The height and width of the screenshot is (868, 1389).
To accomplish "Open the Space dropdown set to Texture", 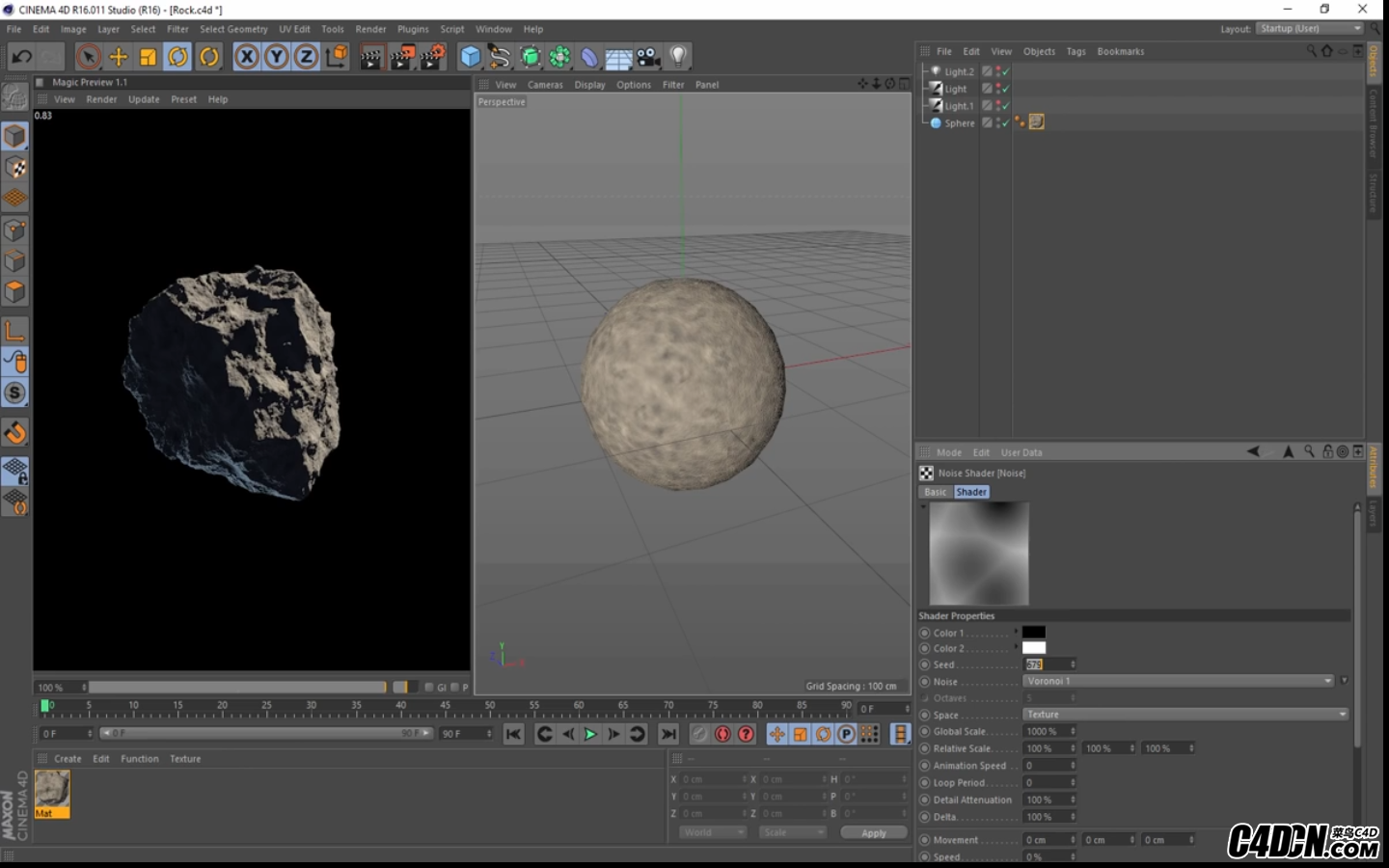I will pyautogui.click(x=1185, y=715).
